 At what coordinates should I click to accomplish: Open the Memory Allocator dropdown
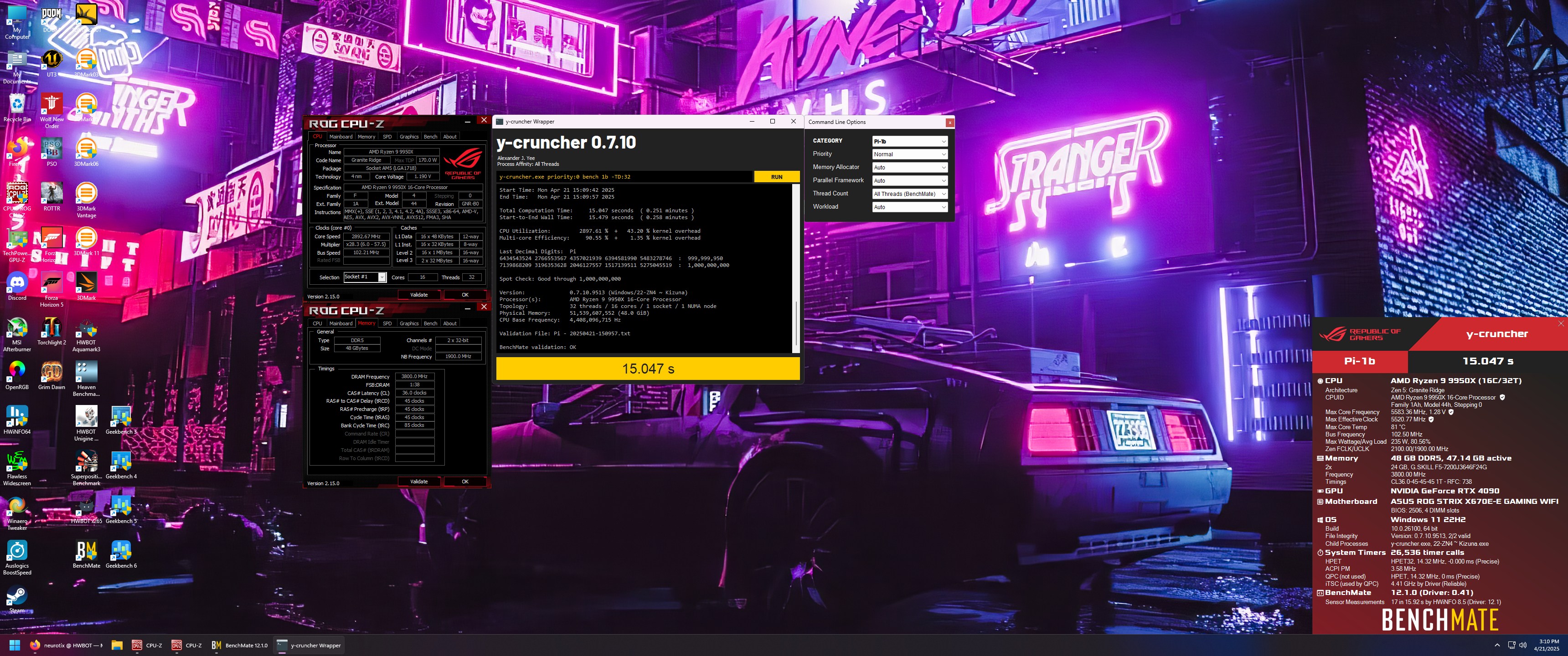tap(909, 167)
